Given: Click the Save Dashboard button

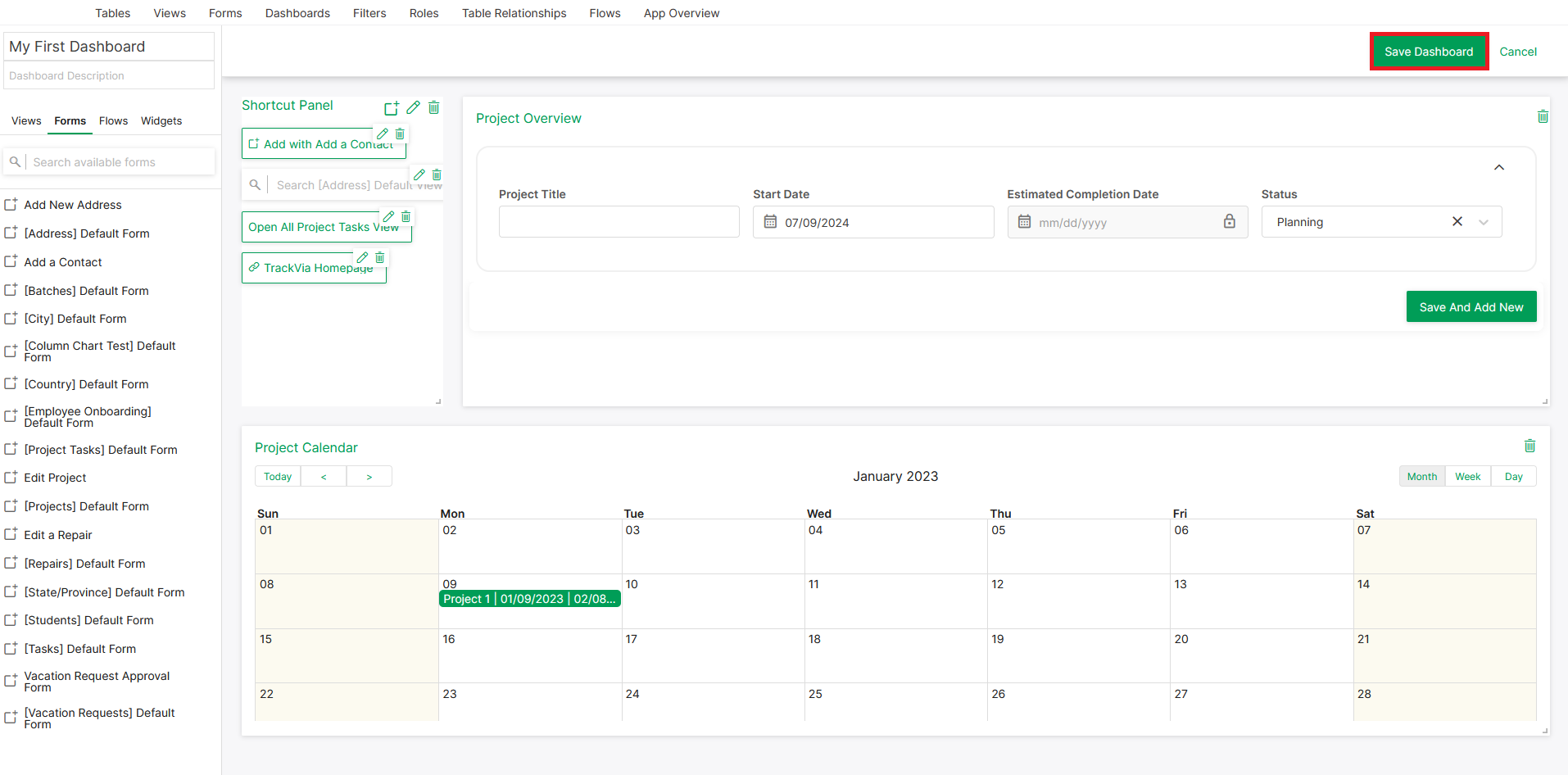Looking at the screenshot, I should click(x=1429, y=51).
